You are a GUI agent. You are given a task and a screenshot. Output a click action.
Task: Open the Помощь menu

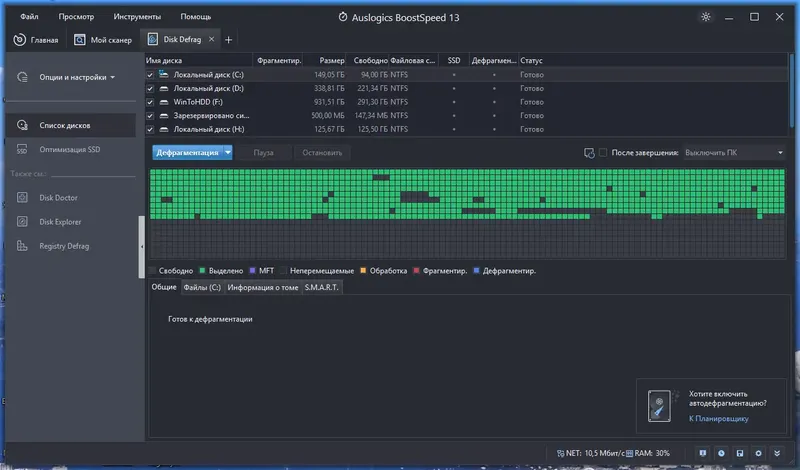coord(195,16)
